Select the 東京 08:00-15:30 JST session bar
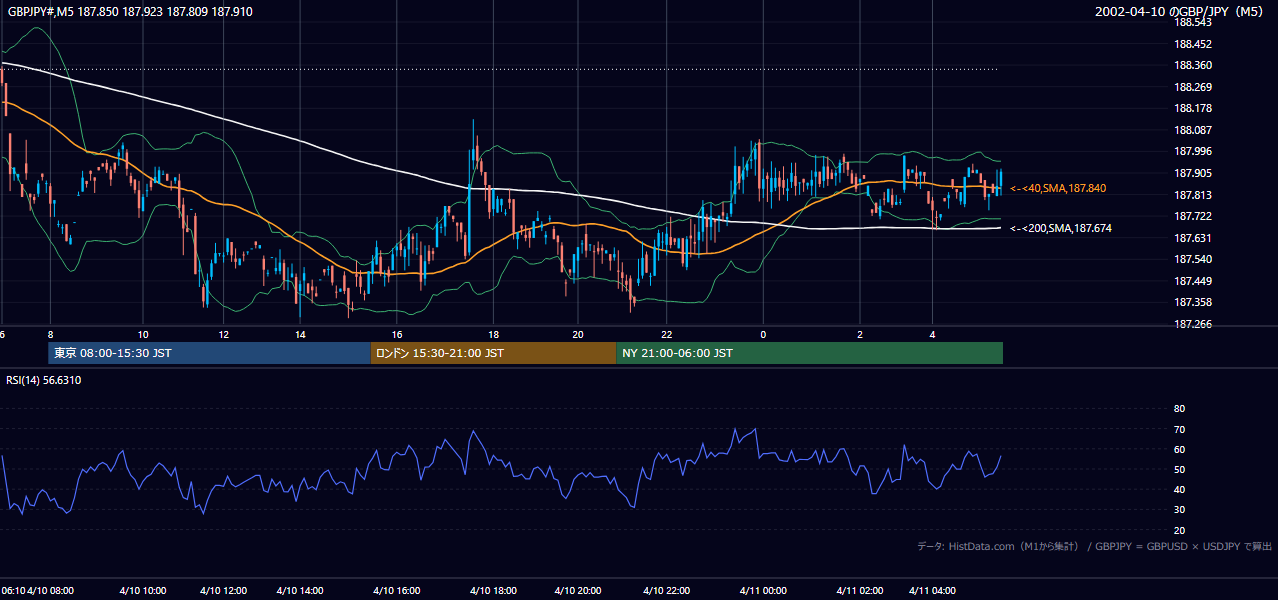1278x600 pixels. tap(209, 353)
